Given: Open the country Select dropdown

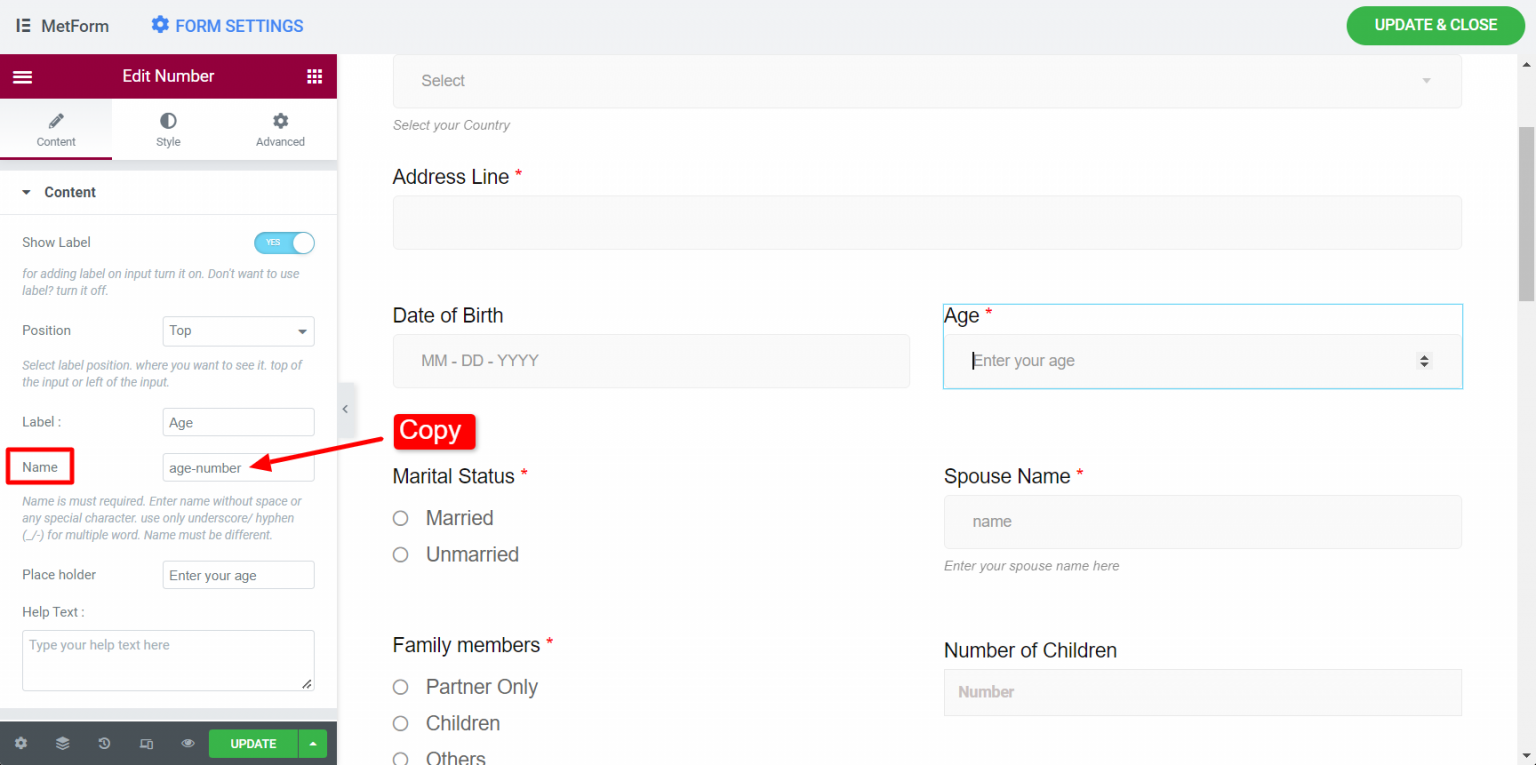Looking at the screenshot, I should (926, 81).
